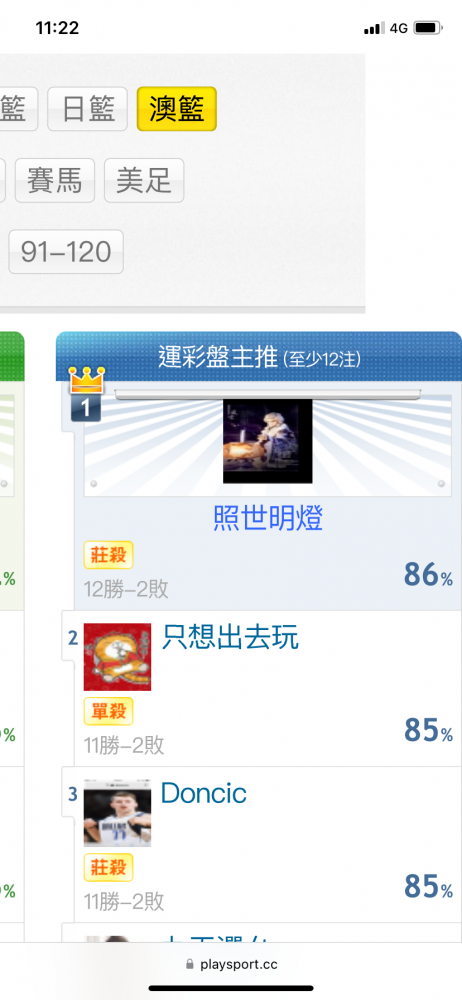
Task: Tap Doncic's 莊殺 badge
Action: tap(108, 867)
